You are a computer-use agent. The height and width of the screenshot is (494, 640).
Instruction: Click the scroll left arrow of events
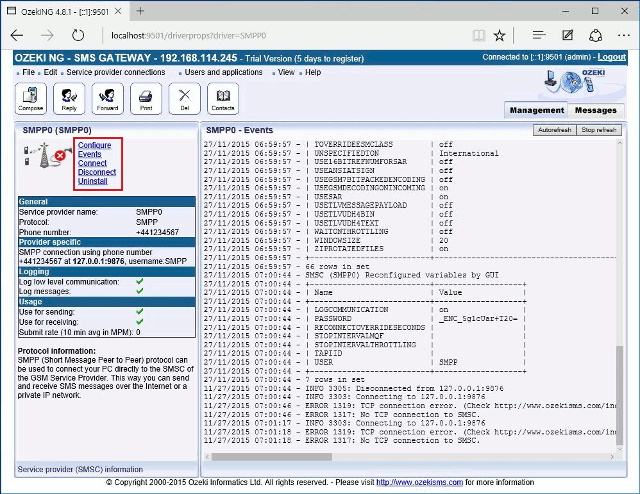(207, 457)
